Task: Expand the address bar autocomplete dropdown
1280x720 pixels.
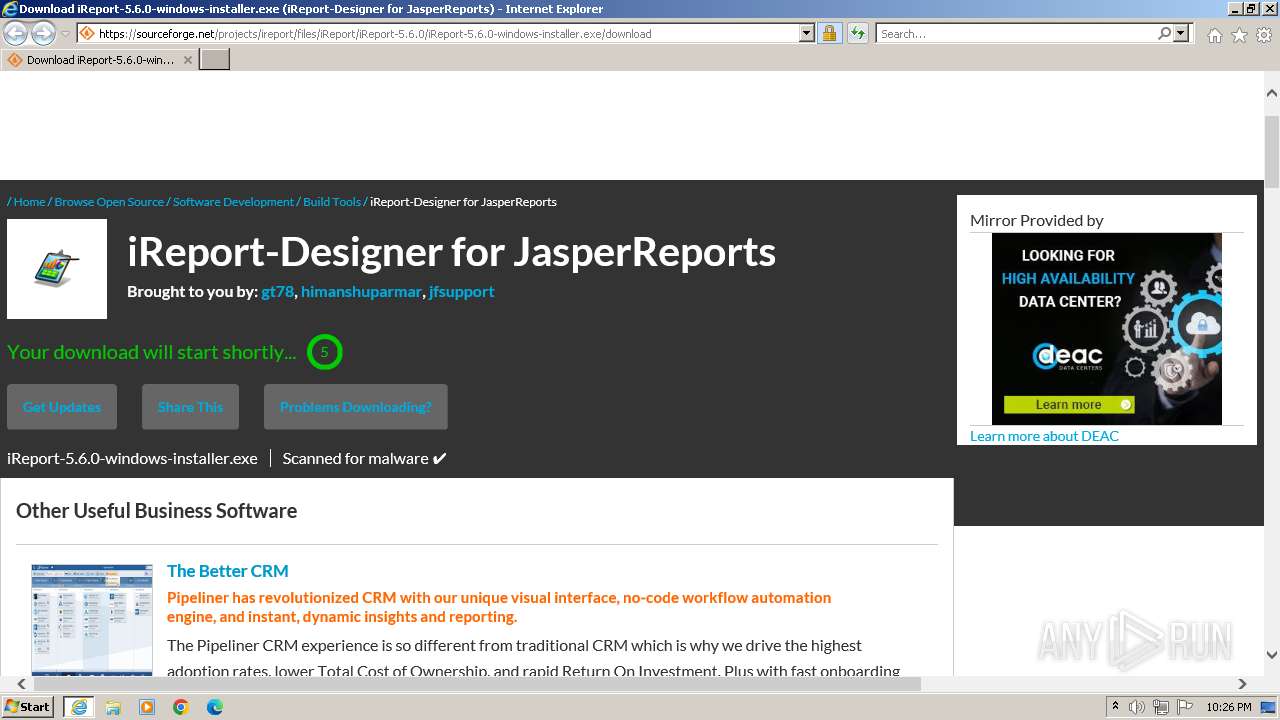Action: coord(807,33)
